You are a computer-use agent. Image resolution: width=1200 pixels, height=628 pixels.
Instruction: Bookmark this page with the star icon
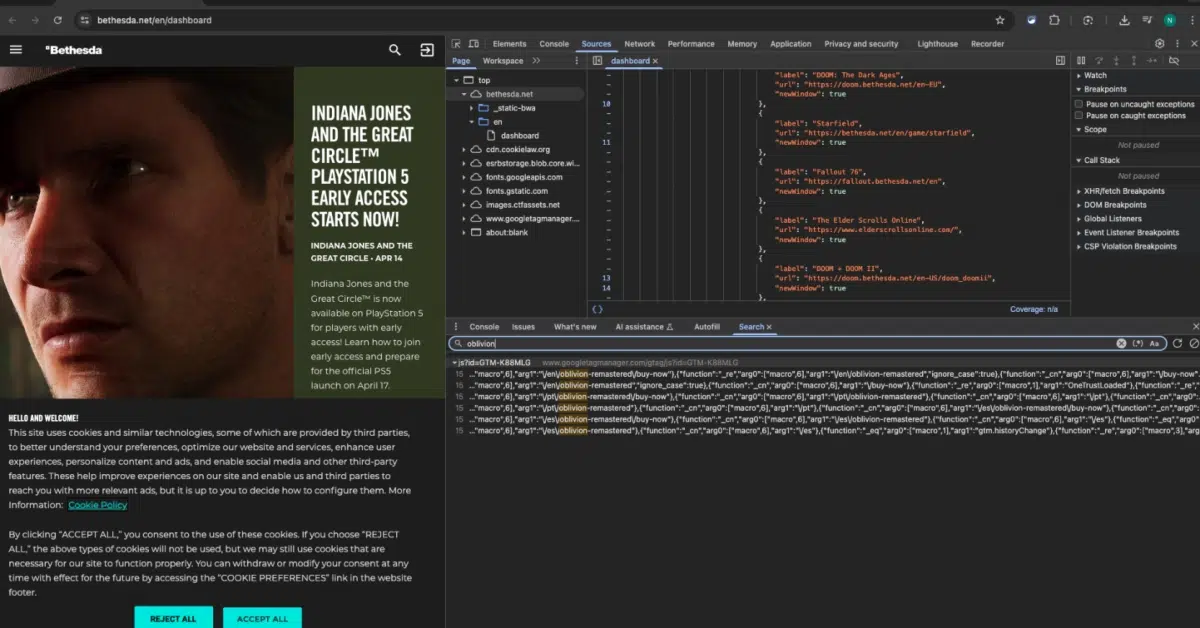pyautogui.click(x=999, y=20)
